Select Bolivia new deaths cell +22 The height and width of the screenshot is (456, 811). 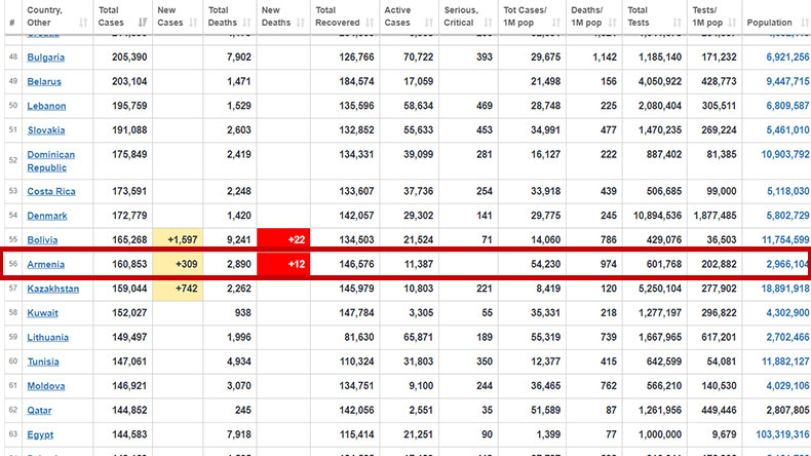click(283, 239)
